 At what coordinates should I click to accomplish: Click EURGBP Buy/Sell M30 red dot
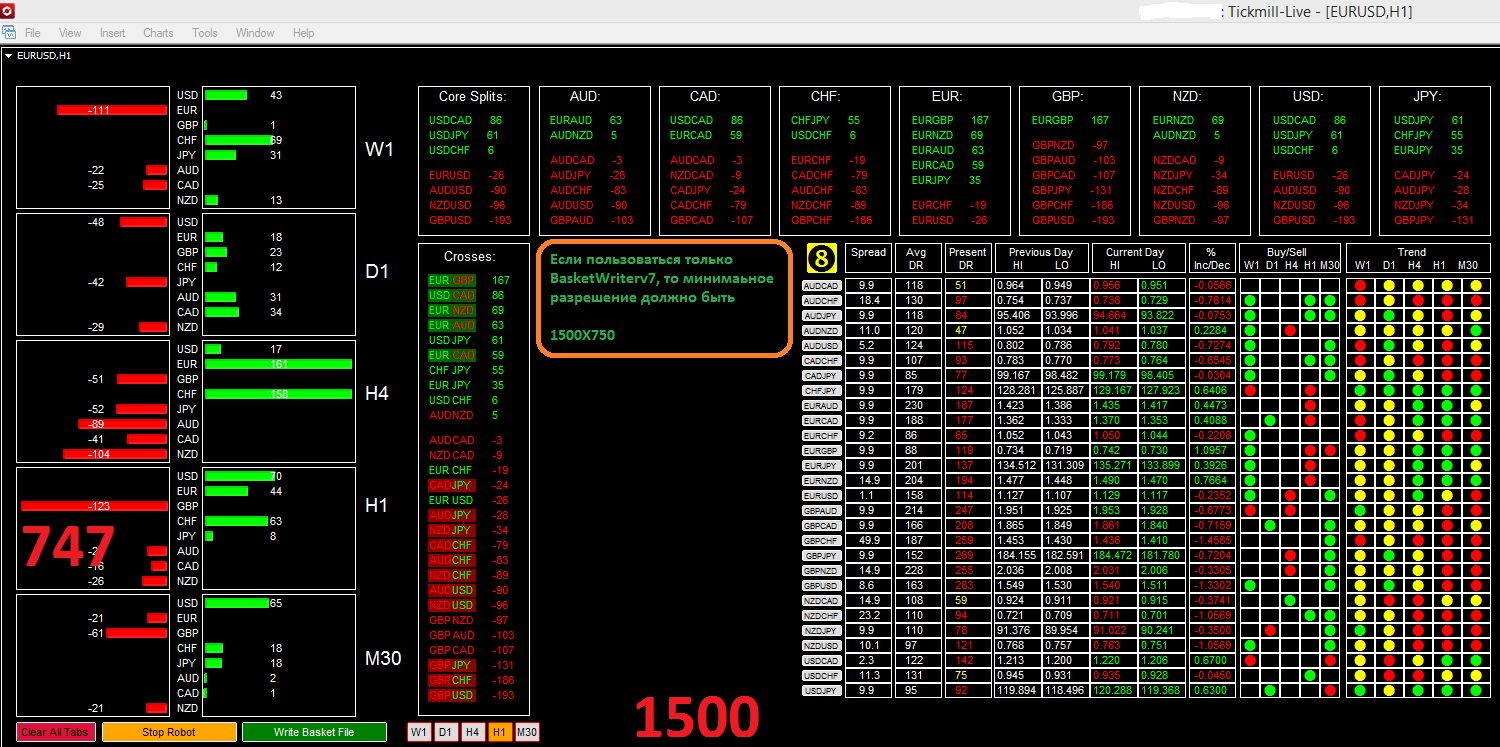coord(1330,450)
